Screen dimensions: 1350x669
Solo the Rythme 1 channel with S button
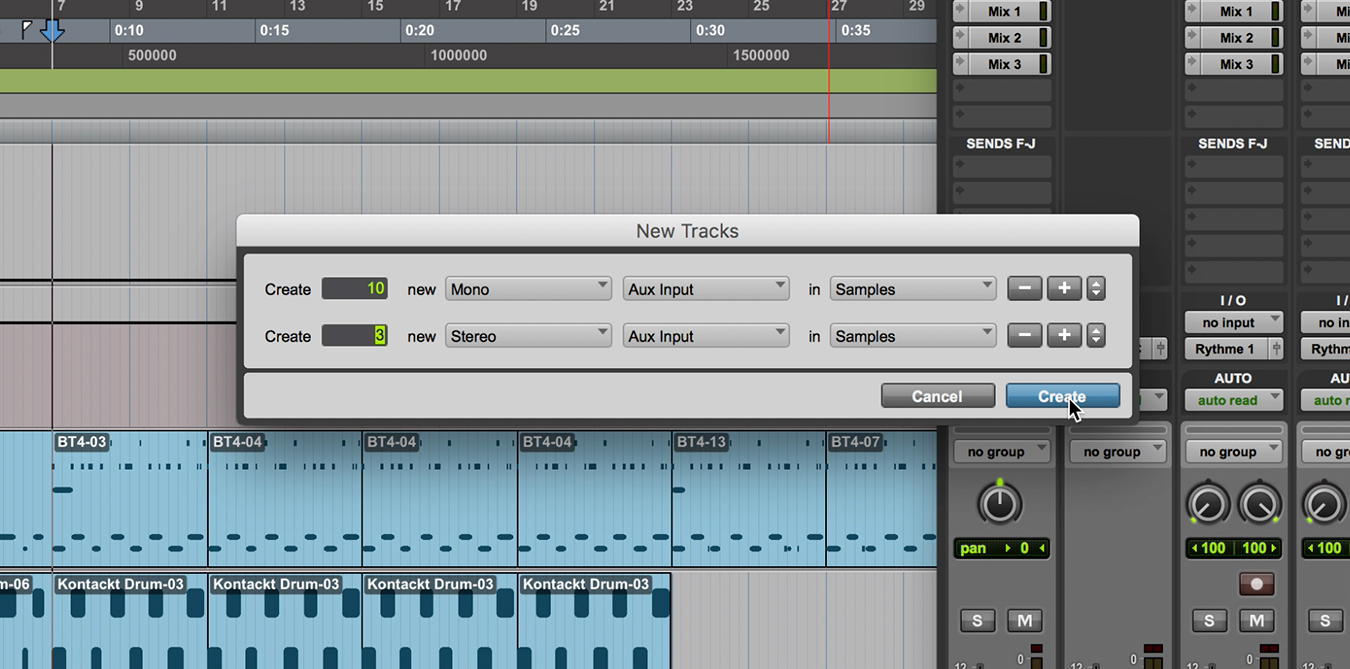click(x=1209, y=621)
